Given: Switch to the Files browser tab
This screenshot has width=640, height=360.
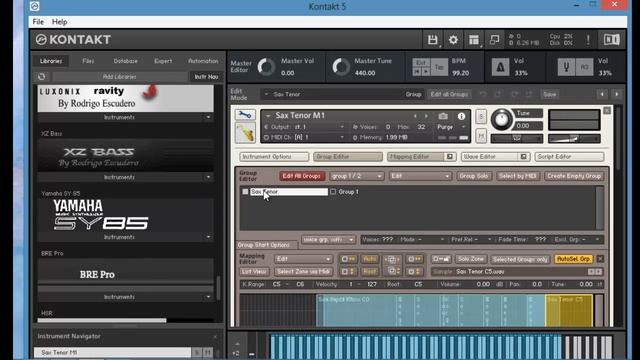Looking at the screenshot, I should coord(88,61).
